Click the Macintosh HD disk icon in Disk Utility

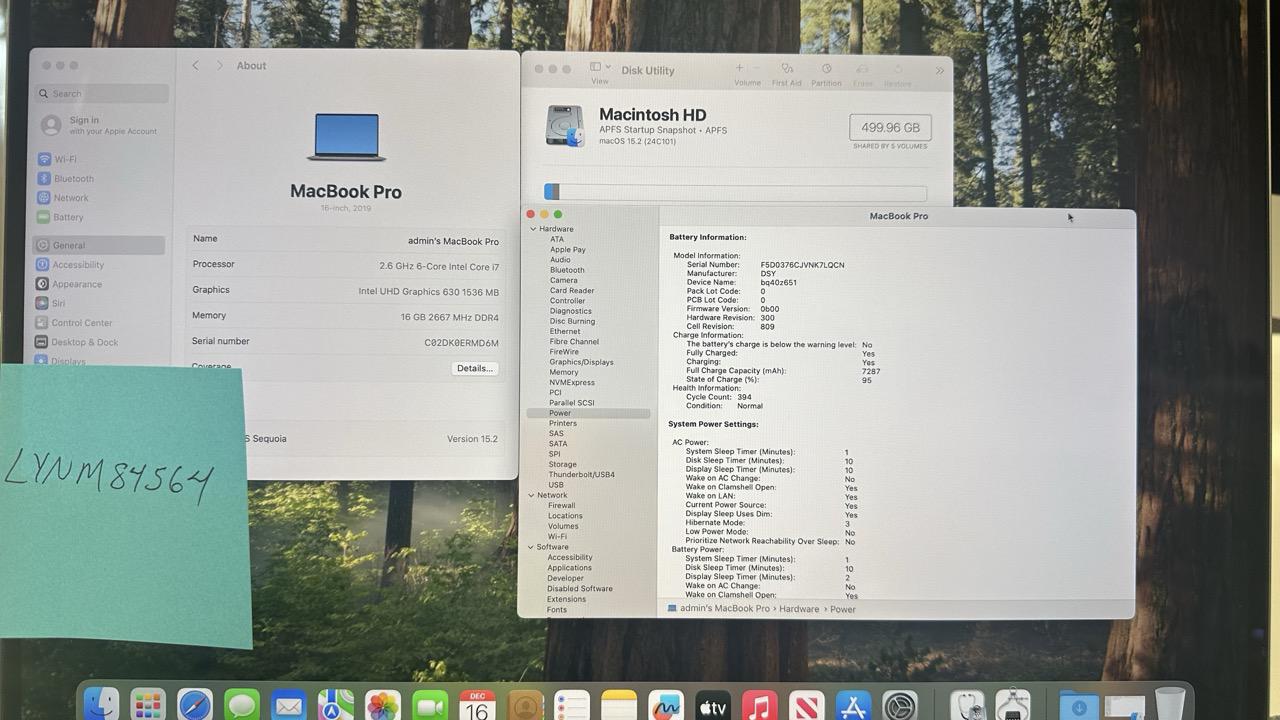point(565,126)
